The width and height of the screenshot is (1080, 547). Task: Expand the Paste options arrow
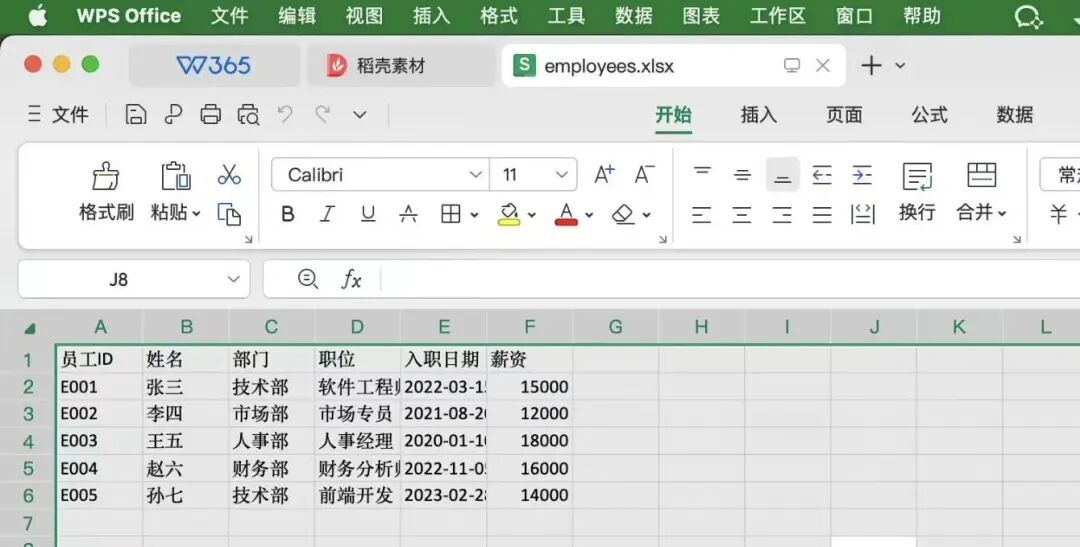click(x=196, y=214)
